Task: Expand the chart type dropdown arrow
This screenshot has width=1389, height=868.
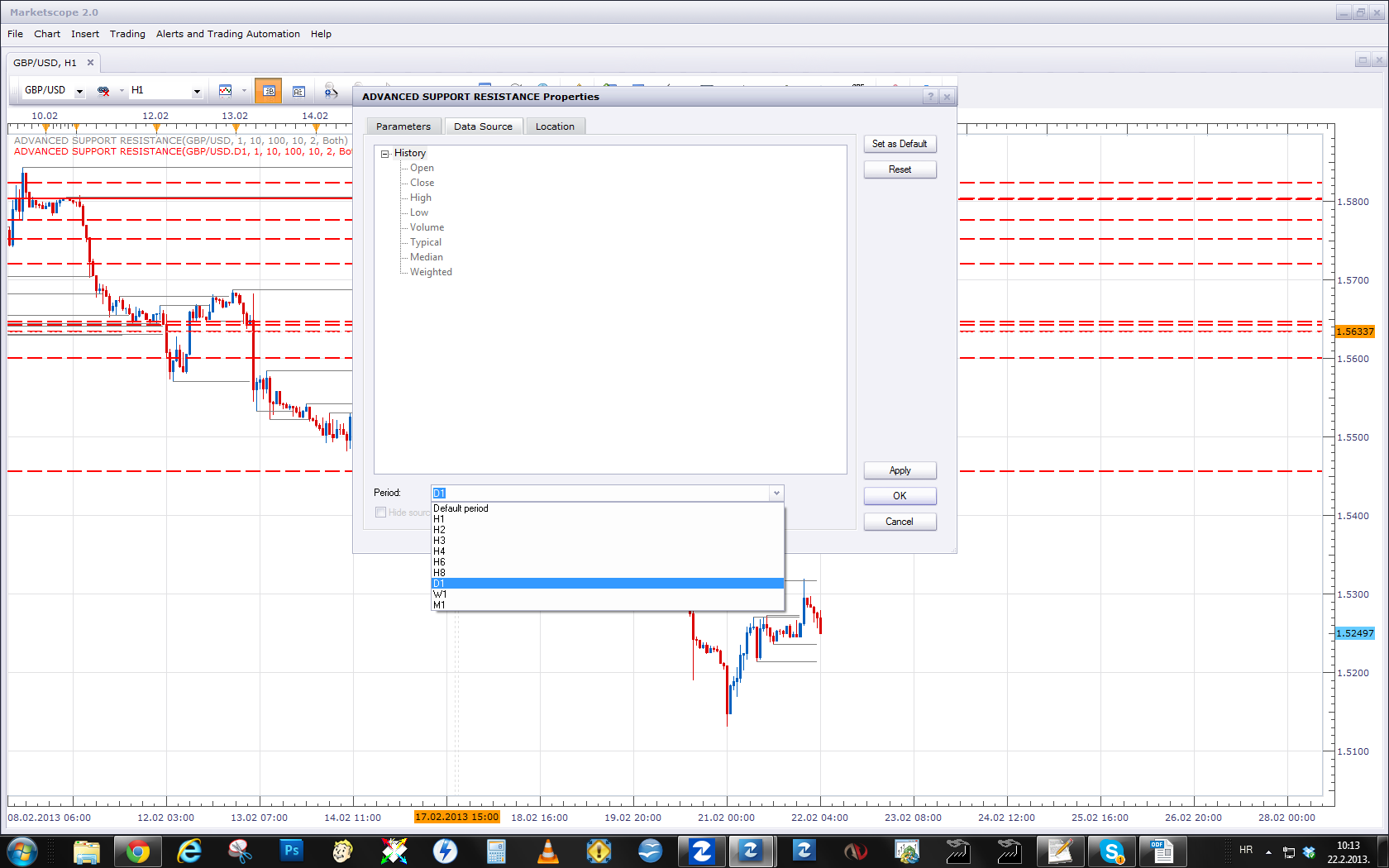Action: coord(244,90)
